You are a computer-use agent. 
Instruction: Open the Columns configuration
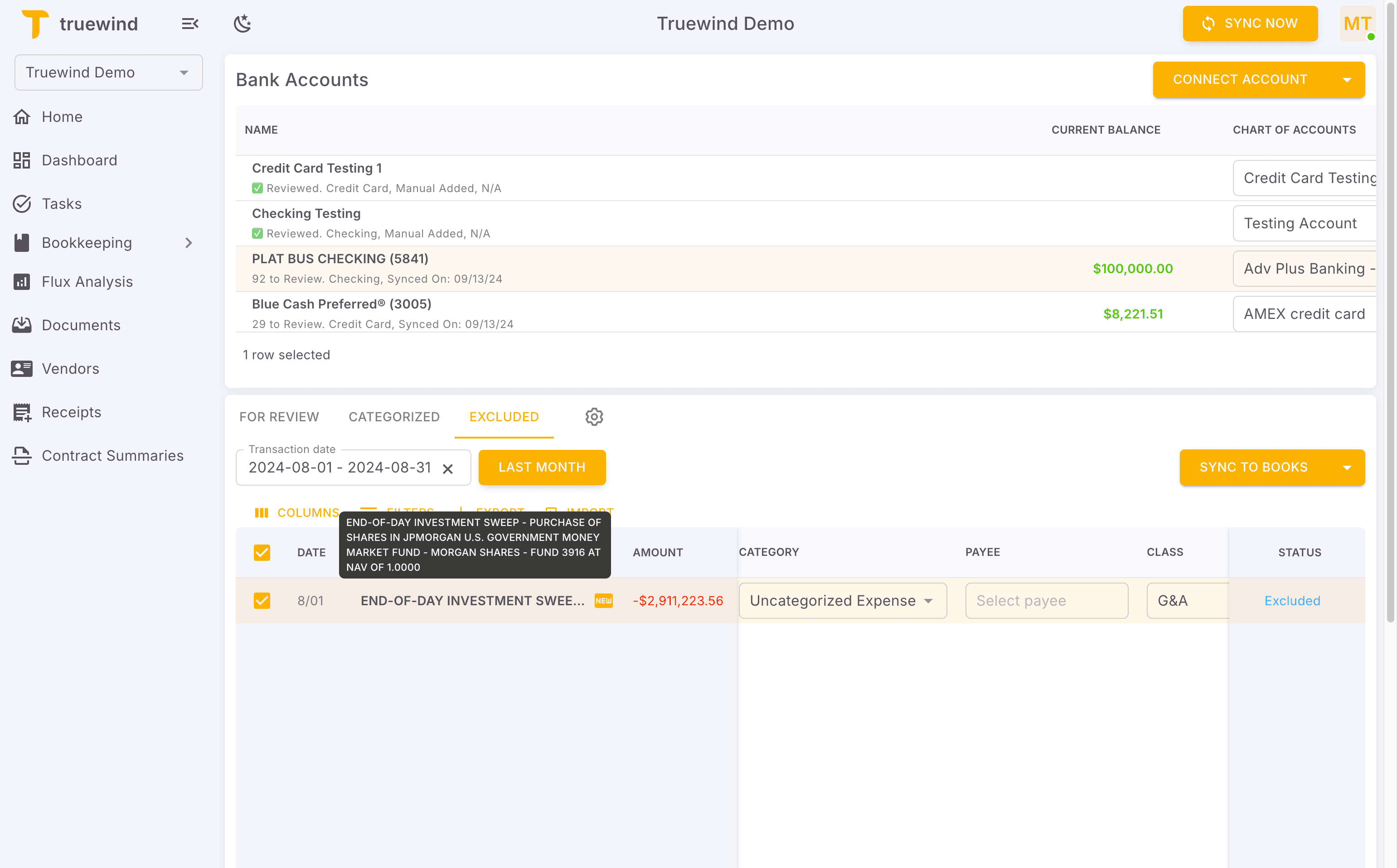tap(297, 513)
